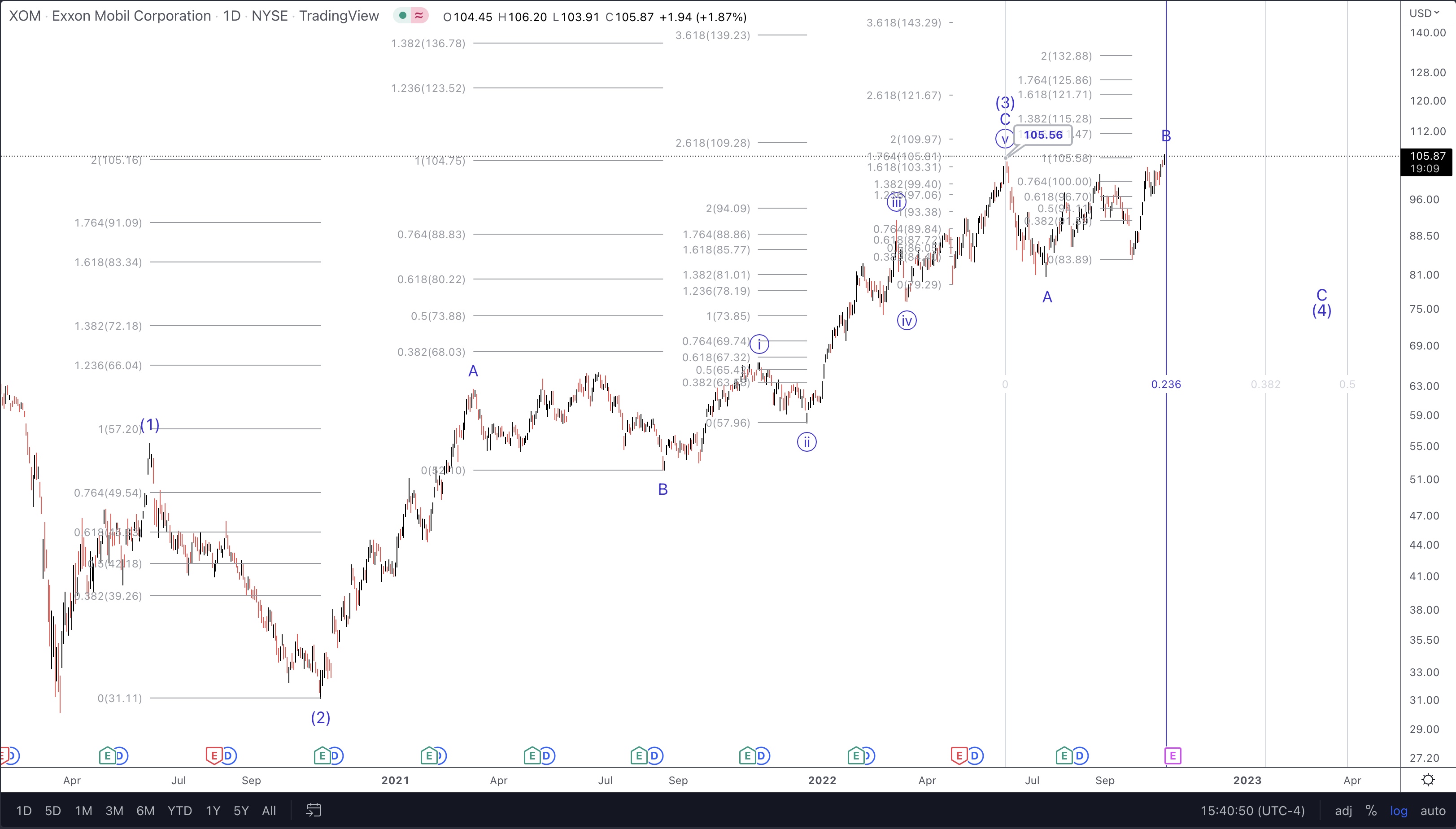Toggle adj dividend adjustment

tap(1343, 811)
